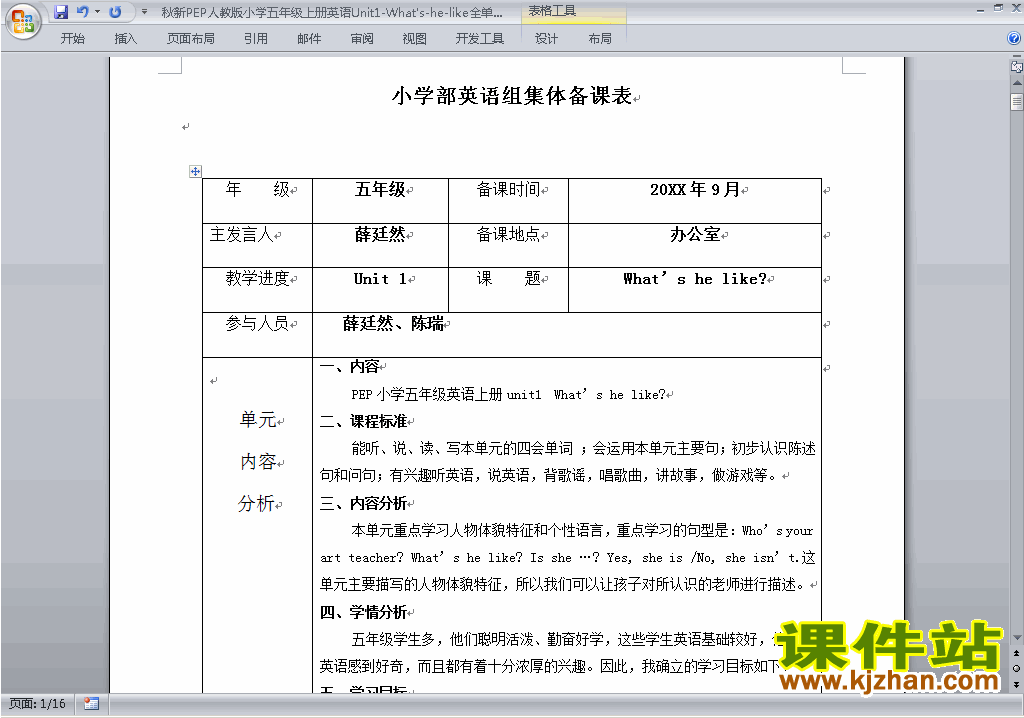Open the table tools 设计 tab

click(x=547, y=39)
